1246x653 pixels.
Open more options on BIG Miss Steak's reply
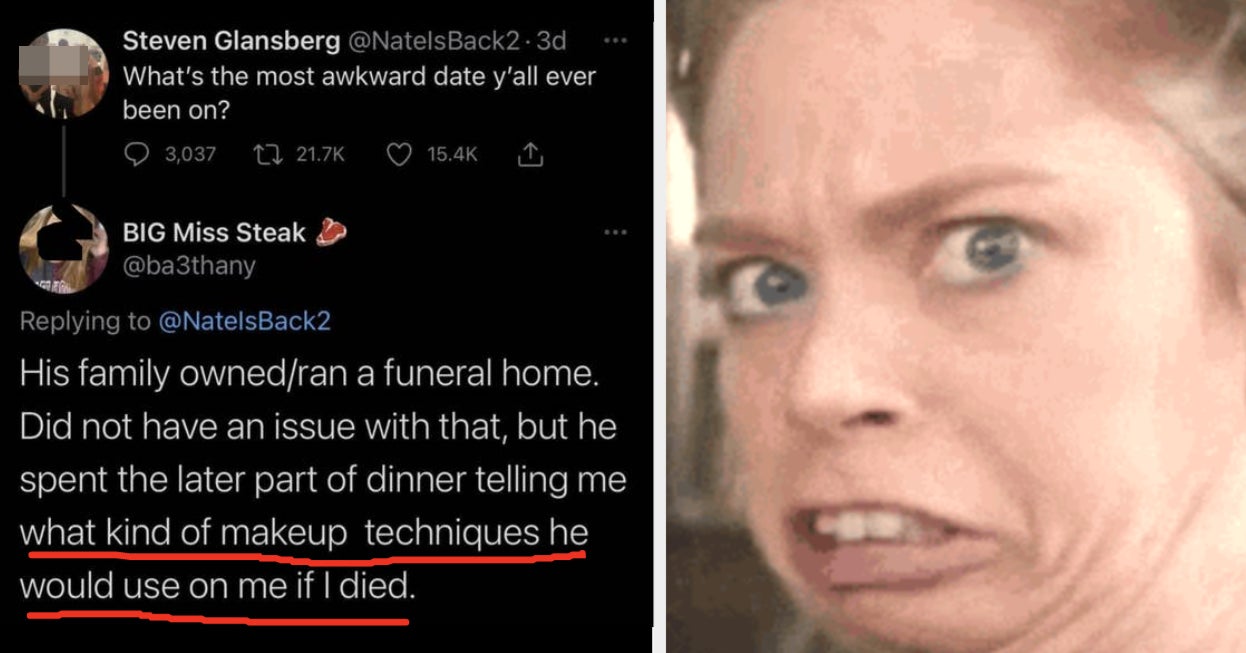[615, 233]
